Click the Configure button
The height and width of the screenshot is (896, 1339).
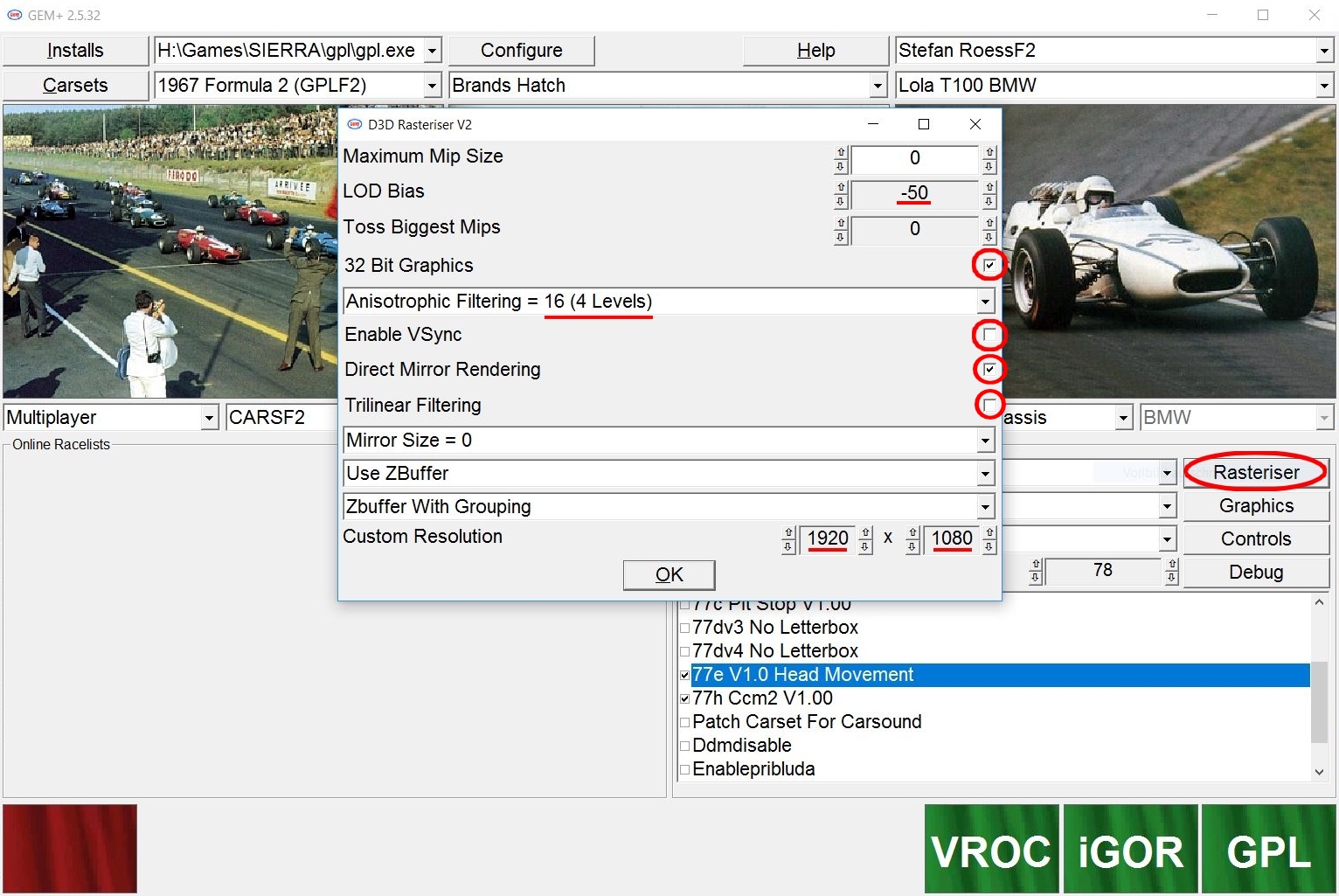click(521, 51)
